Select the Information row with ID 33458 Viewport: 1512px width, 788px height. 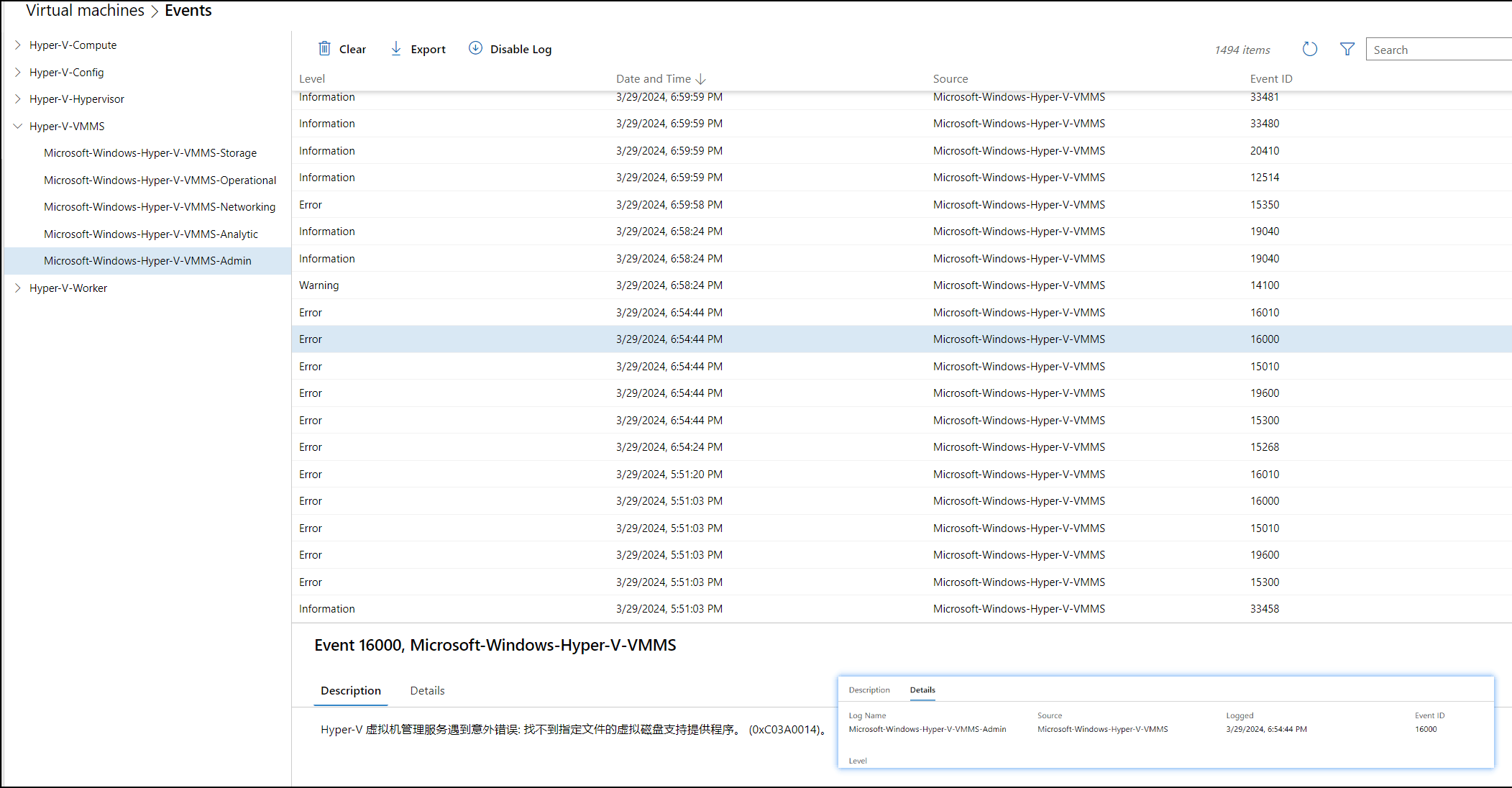(902, 609)
